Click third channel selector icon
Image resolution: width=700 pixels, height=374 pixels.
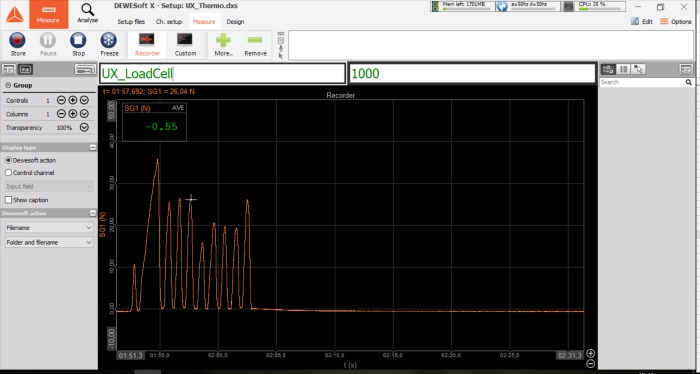(x=638, y=69)
